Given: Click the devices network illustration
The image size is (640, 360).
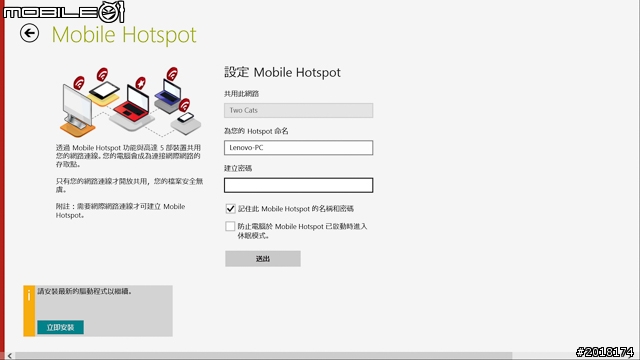Looking at the screenshot, I should coord(131,102).
